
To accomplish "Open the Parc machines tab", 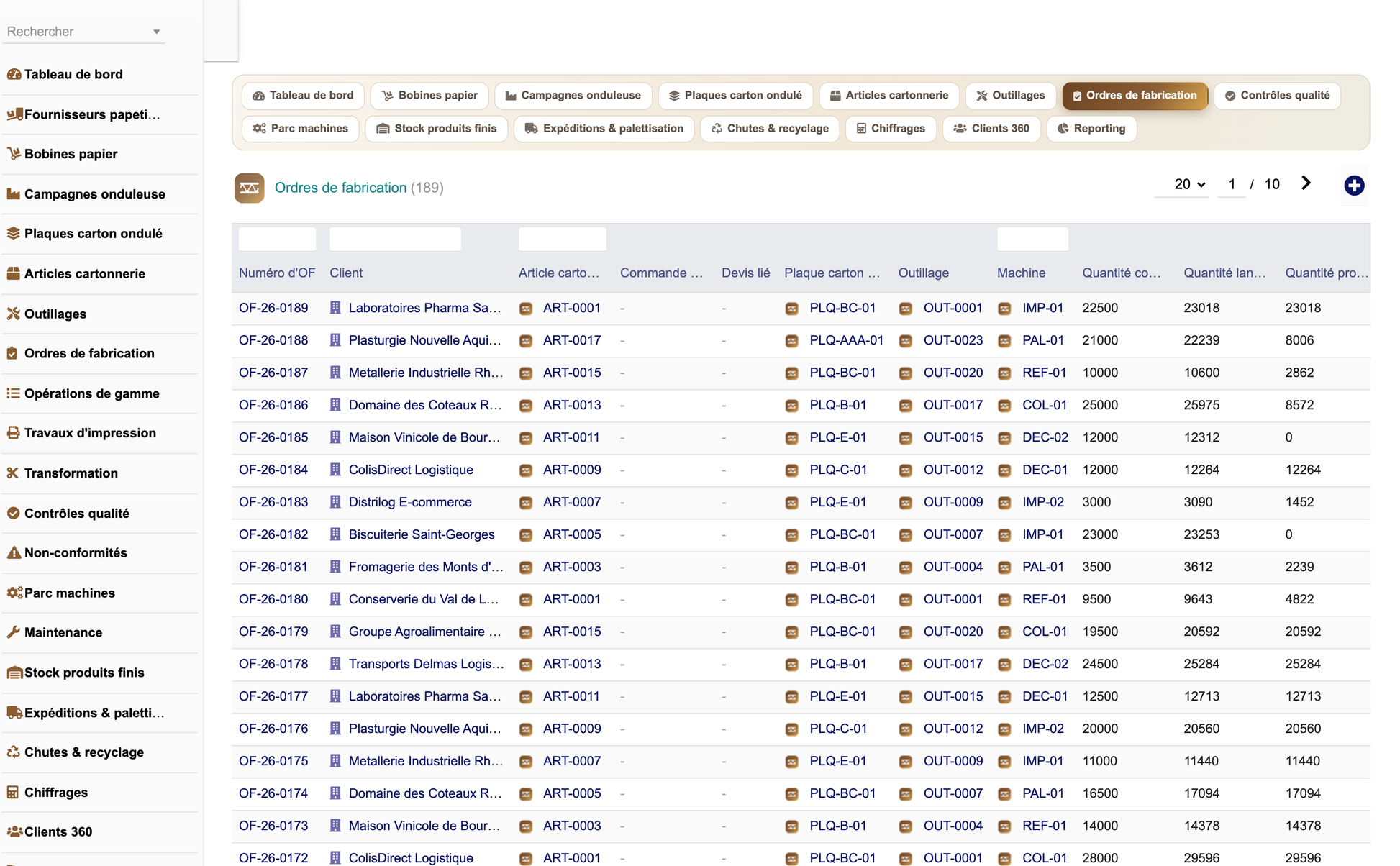I will (x=301, y=129).
